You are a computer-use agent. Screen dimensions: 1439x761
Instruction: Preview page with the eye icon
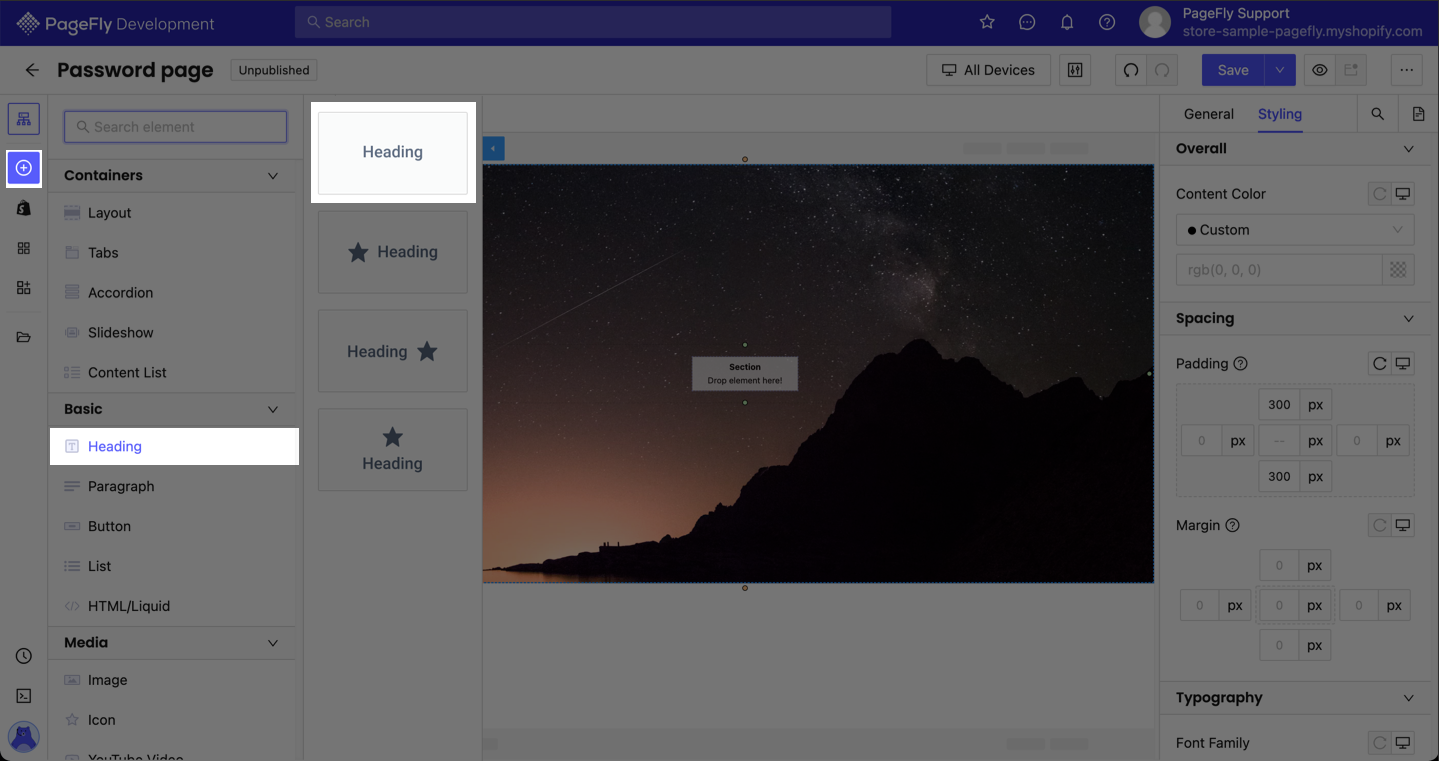1320,70
